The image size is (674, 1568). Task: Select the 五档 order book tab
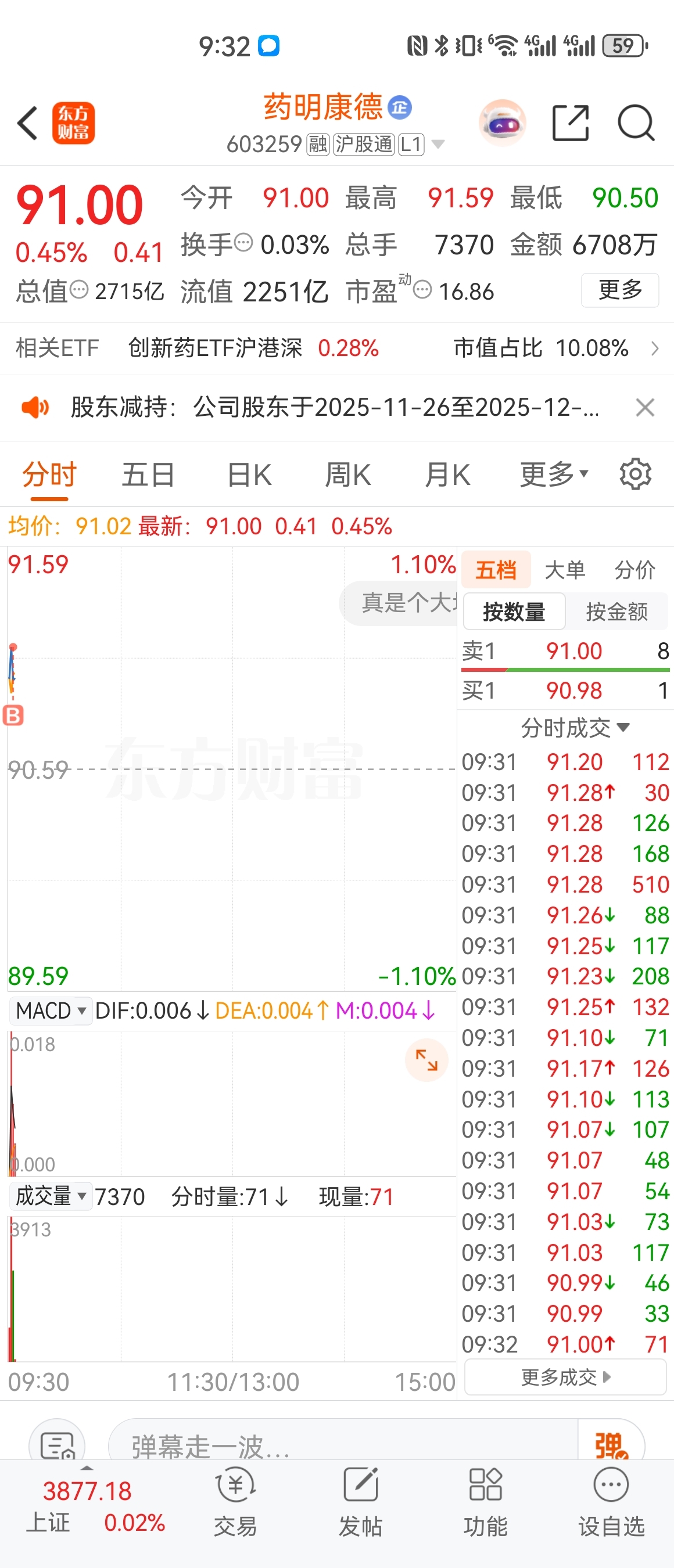coord(496,570)
